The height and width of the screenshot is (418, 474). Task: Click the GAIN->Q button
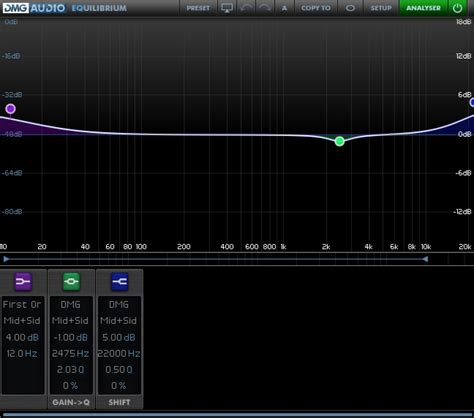tap(71, 402)
